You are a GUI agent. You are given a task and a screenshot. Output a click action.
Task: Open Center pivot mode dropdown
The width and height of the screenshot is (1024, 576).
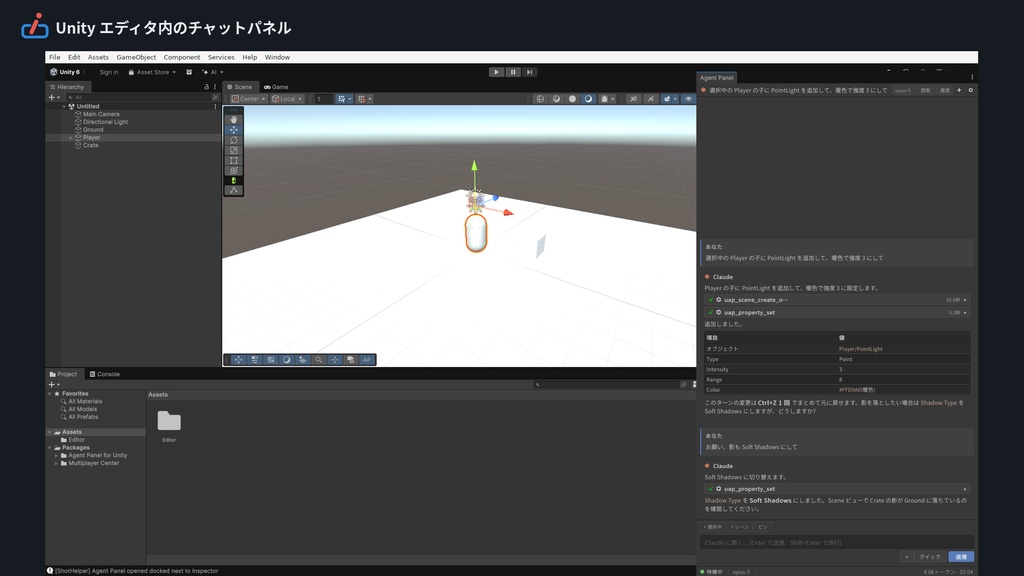coord(248,99)
